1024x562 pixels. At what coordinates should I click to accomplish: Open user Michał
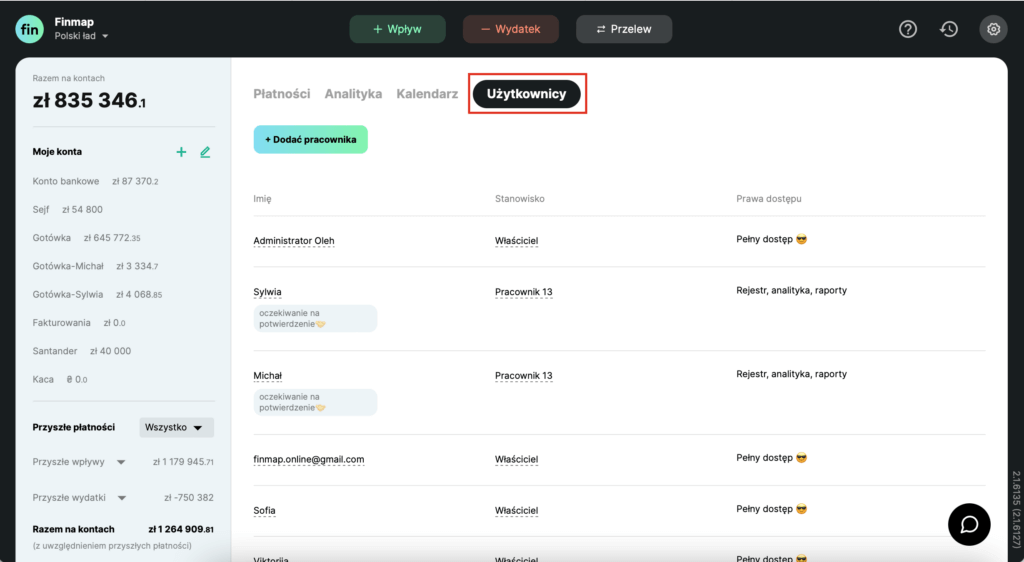(268, 376)
